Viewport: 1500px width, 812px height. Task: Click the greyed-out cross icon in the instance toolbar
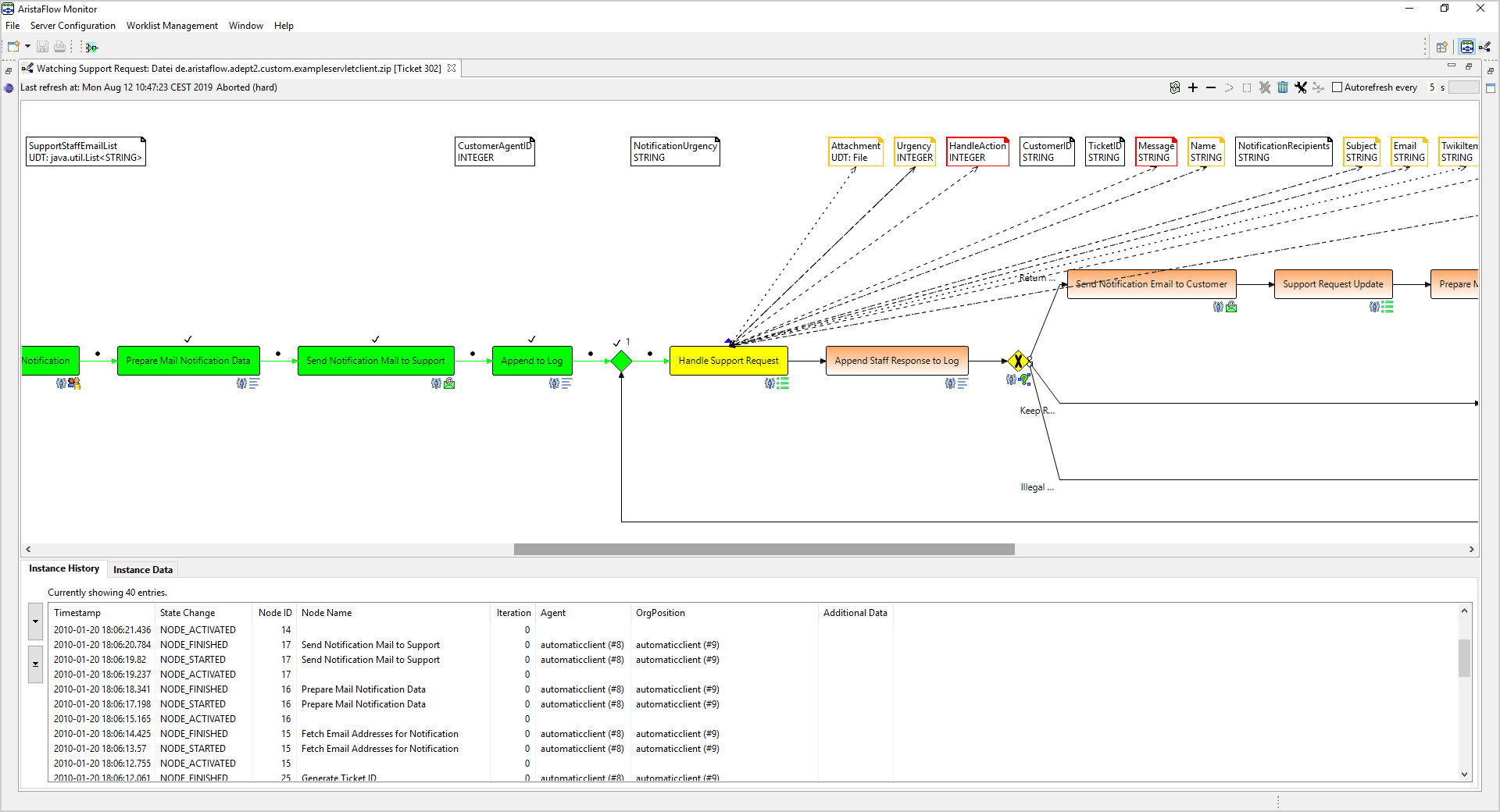click(1265, 87)
